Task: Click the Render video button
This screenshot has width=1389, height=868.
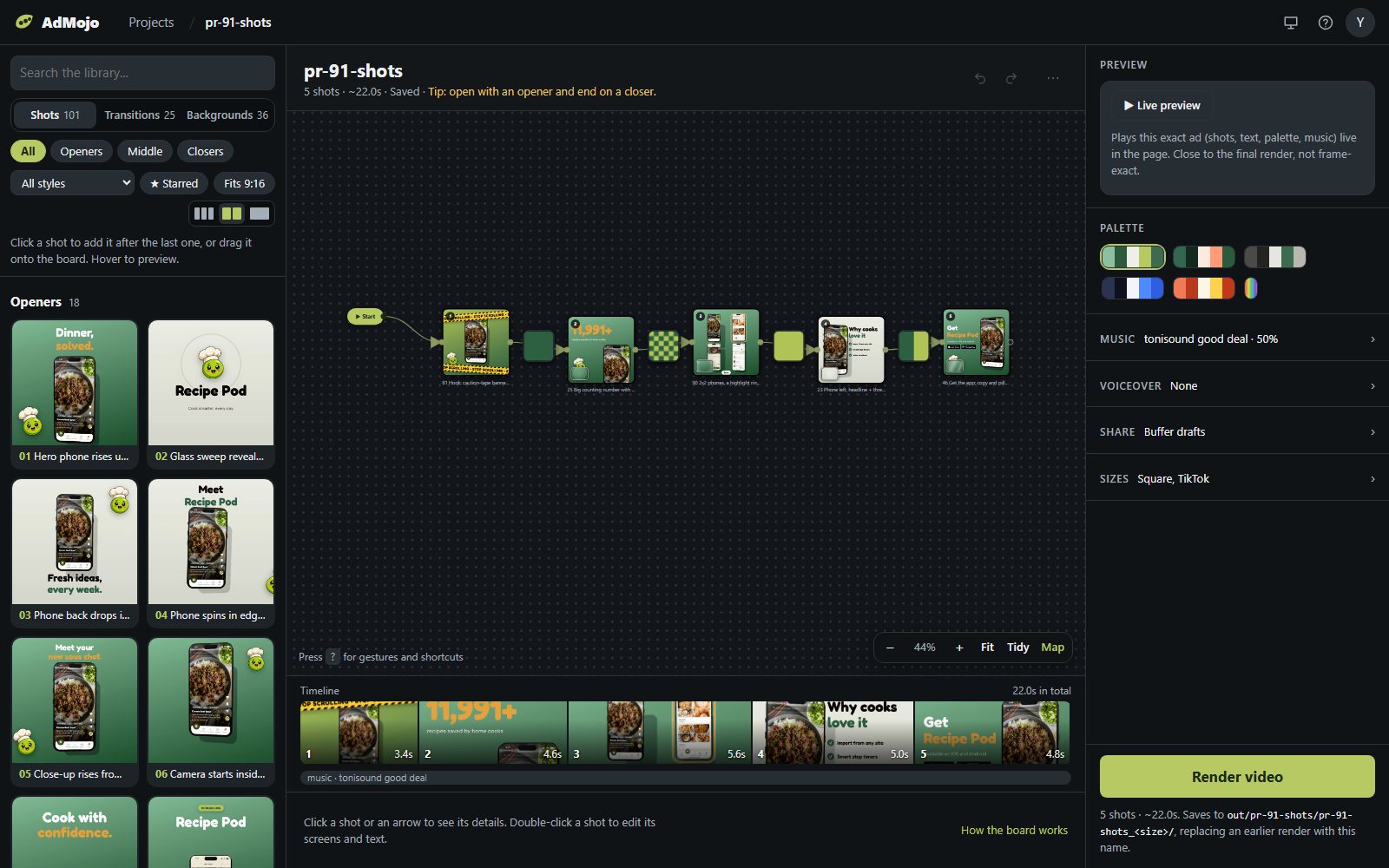Action: click(x=1237, y=777)
